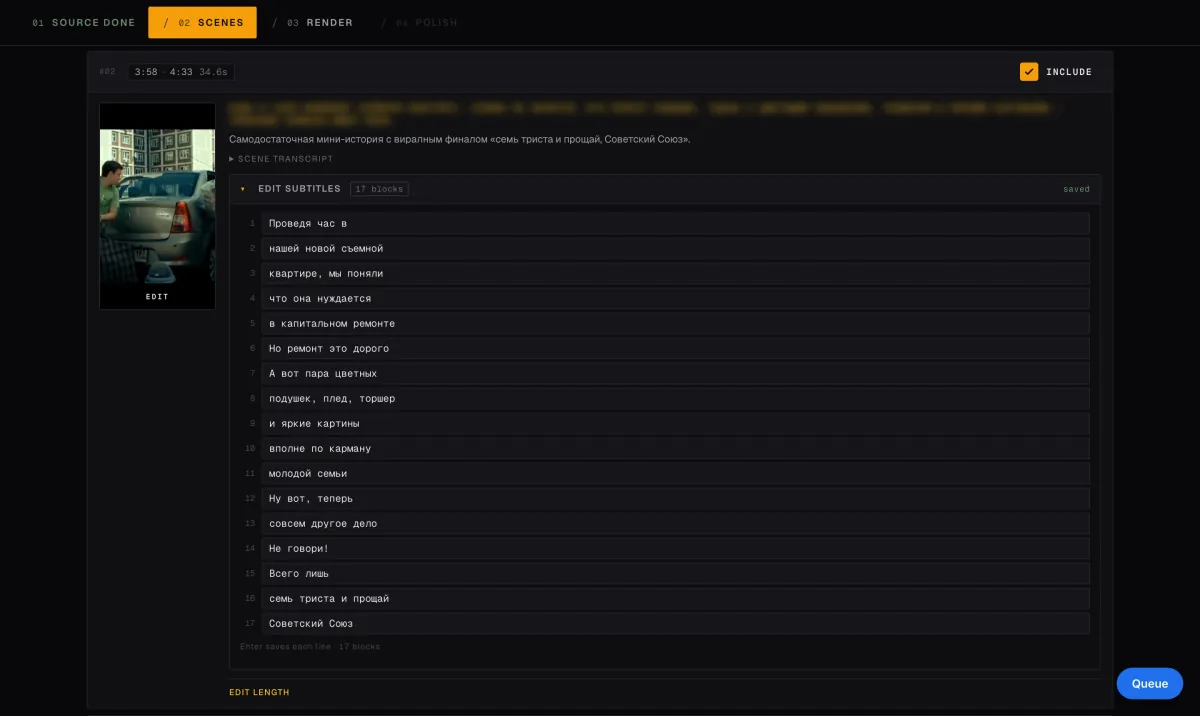Edit subtitle line 'Проведя час в'
The width and height of the screenshot is (1200, 716).
coord(676,223)
